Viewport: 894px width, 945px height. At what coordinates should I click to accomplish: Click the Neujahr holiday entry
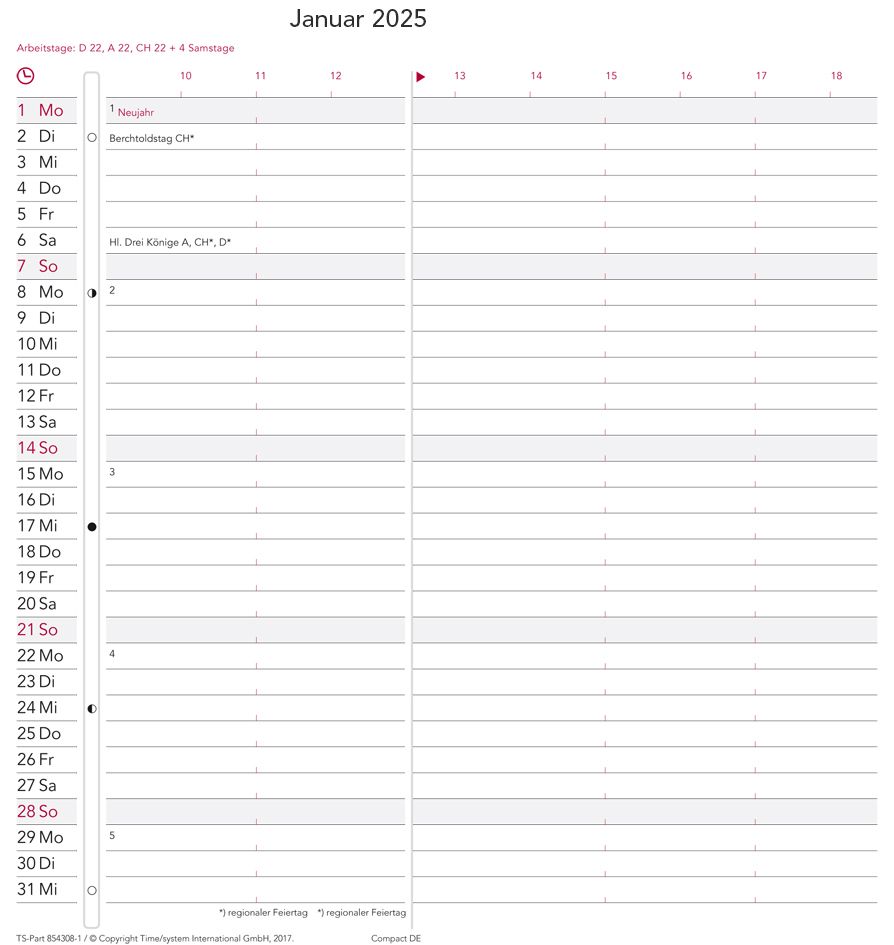click(136, 112)
